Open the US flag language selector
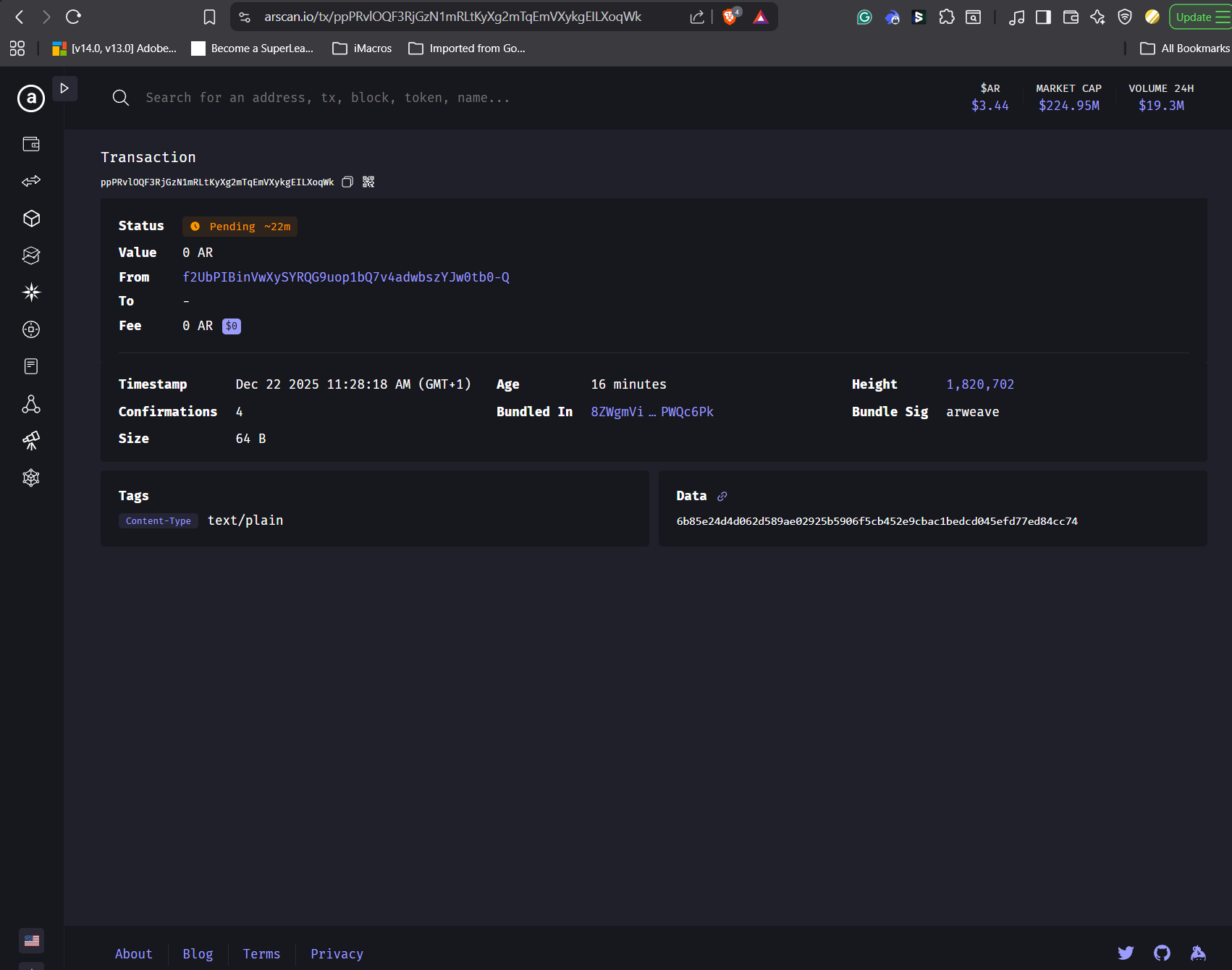The image size is (1232, 970). [x=31, y=940]
